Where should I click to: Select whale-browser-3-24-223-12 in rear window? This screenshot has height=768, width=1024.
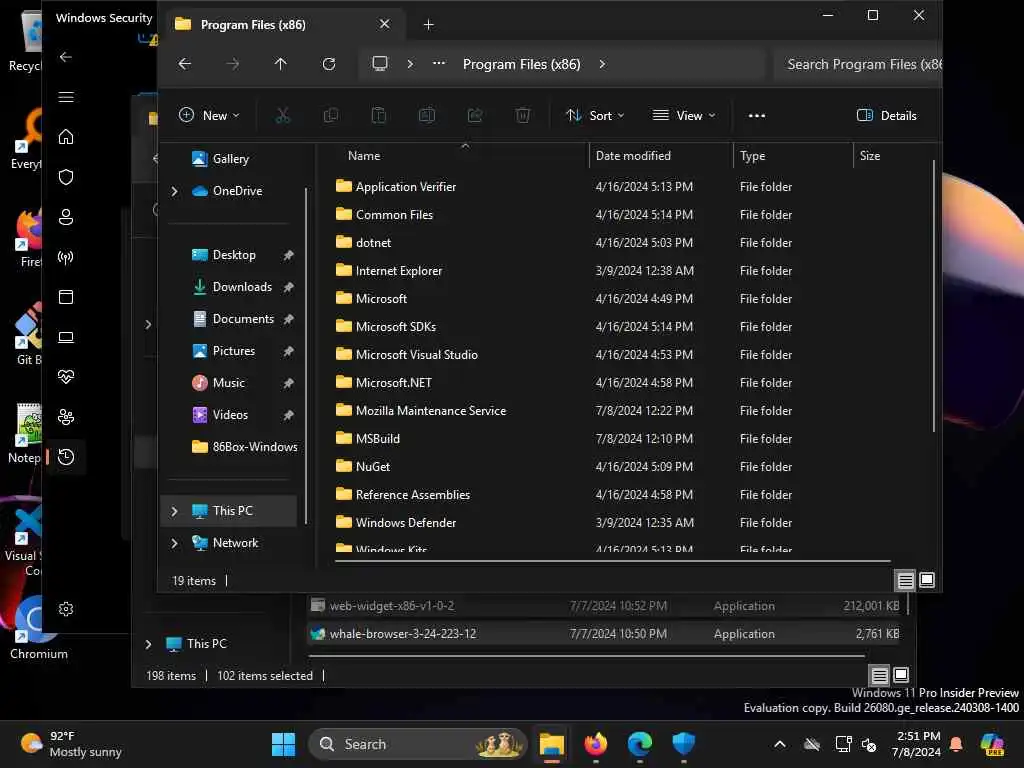coord(603,634)
